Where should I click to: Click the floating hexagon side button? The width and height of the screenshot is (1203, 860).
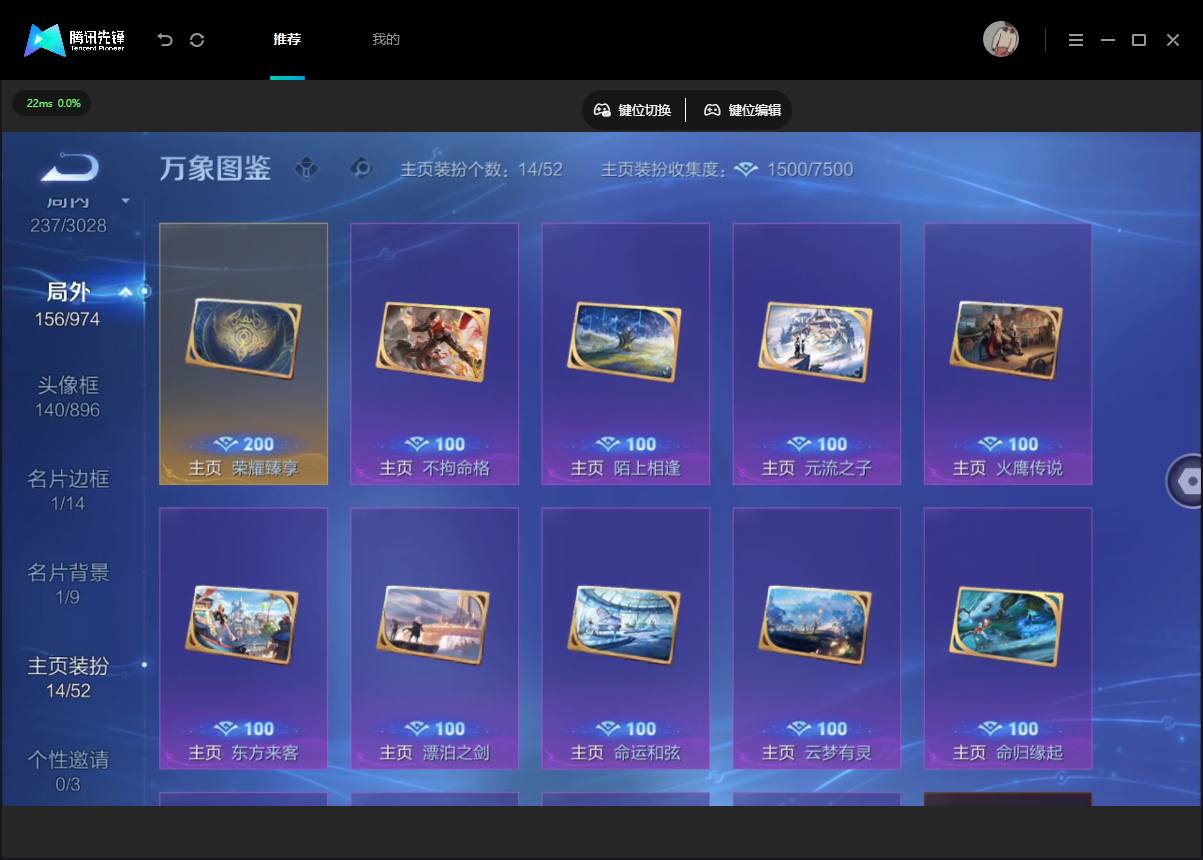1186,481
